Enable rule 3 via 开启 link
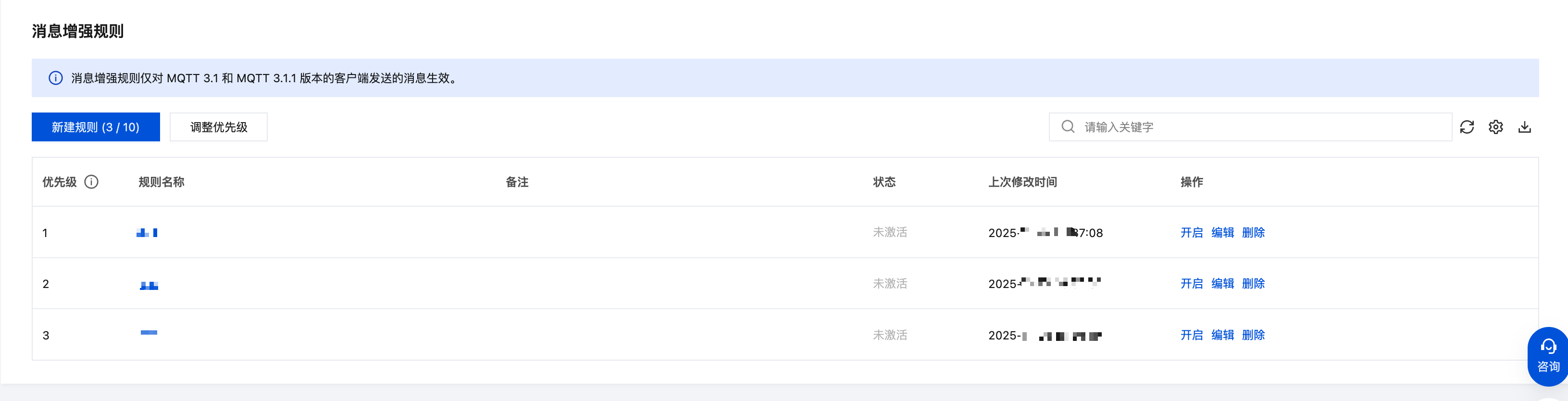This screenshot has height=401, width=1568. (x=1191, y=335)
